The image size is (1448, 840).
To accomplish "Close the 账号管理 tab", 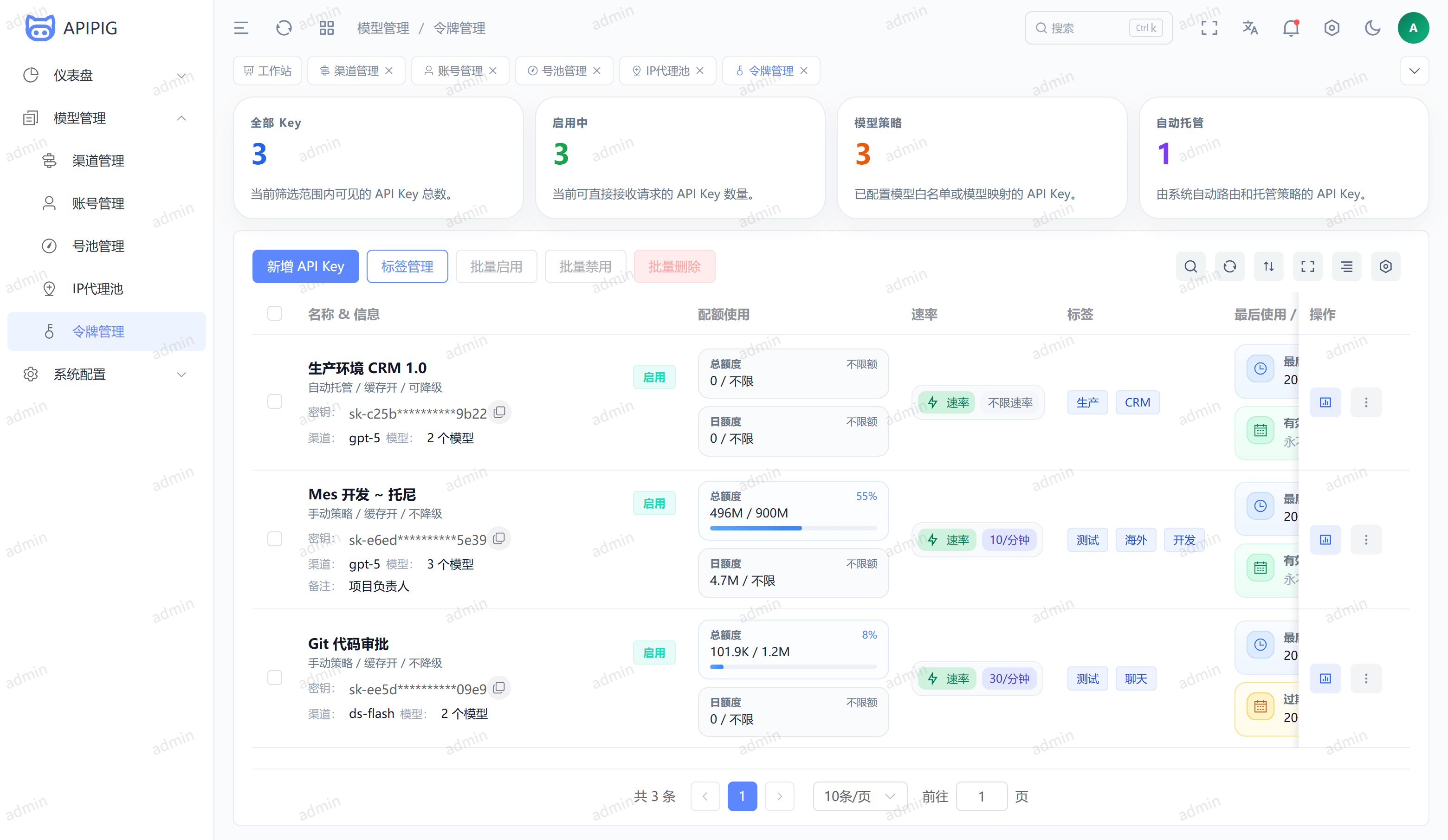I will (493, 71).
